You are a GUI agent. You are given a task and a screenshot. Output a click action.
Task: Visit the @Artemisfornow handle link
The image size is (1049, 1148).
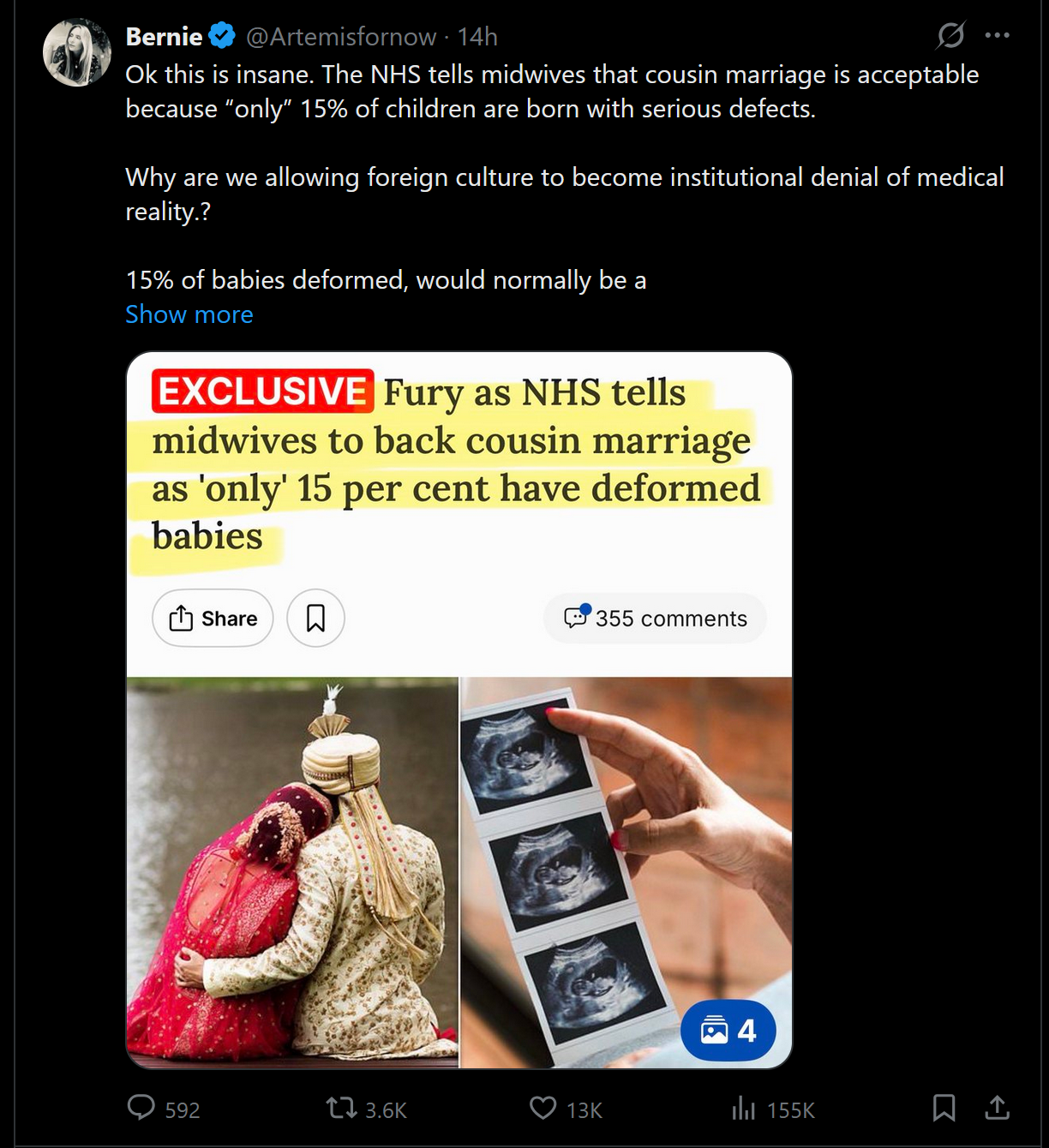point(341,37)
